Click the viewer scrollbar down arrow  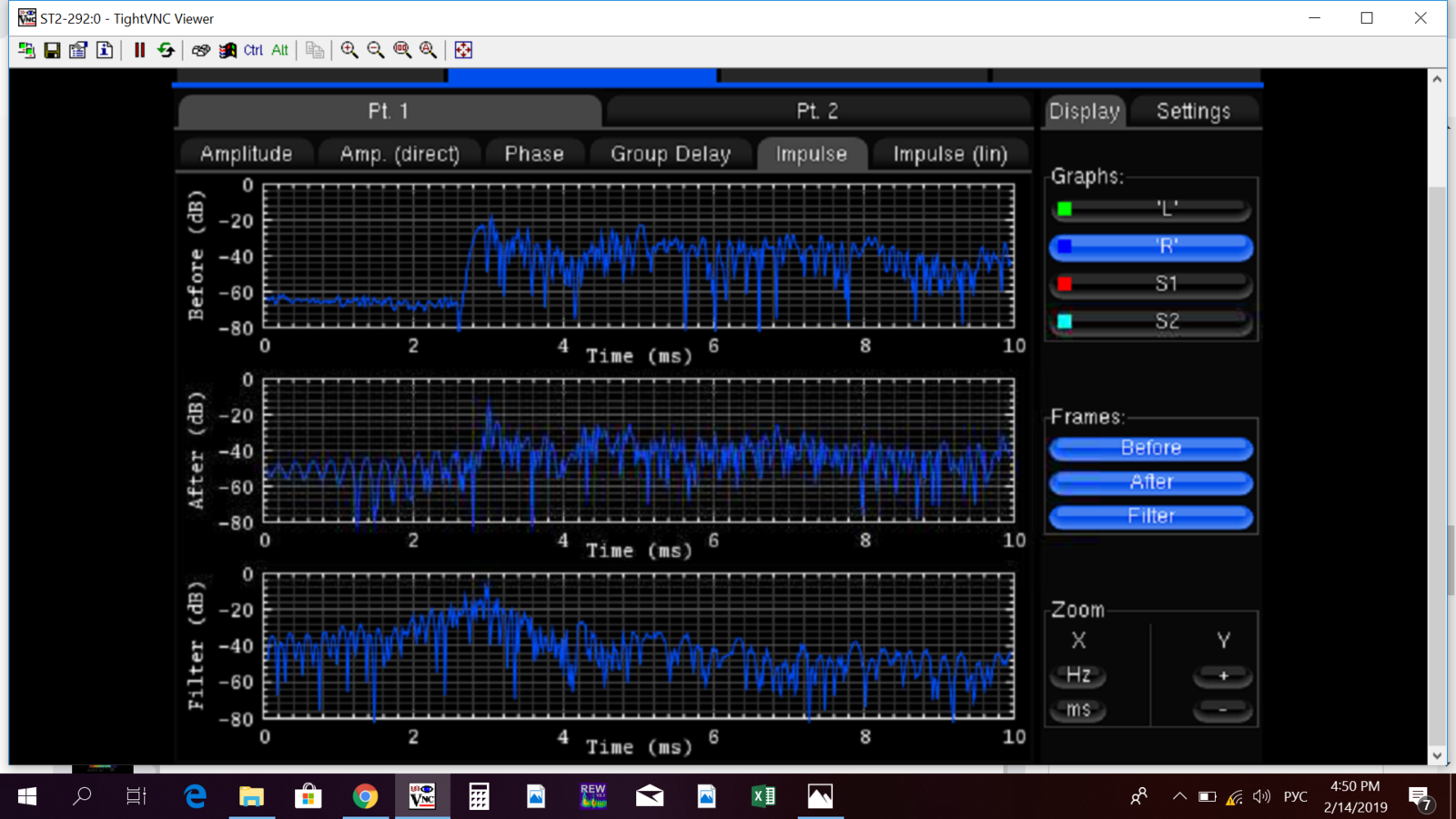(x=1437, y=755)
